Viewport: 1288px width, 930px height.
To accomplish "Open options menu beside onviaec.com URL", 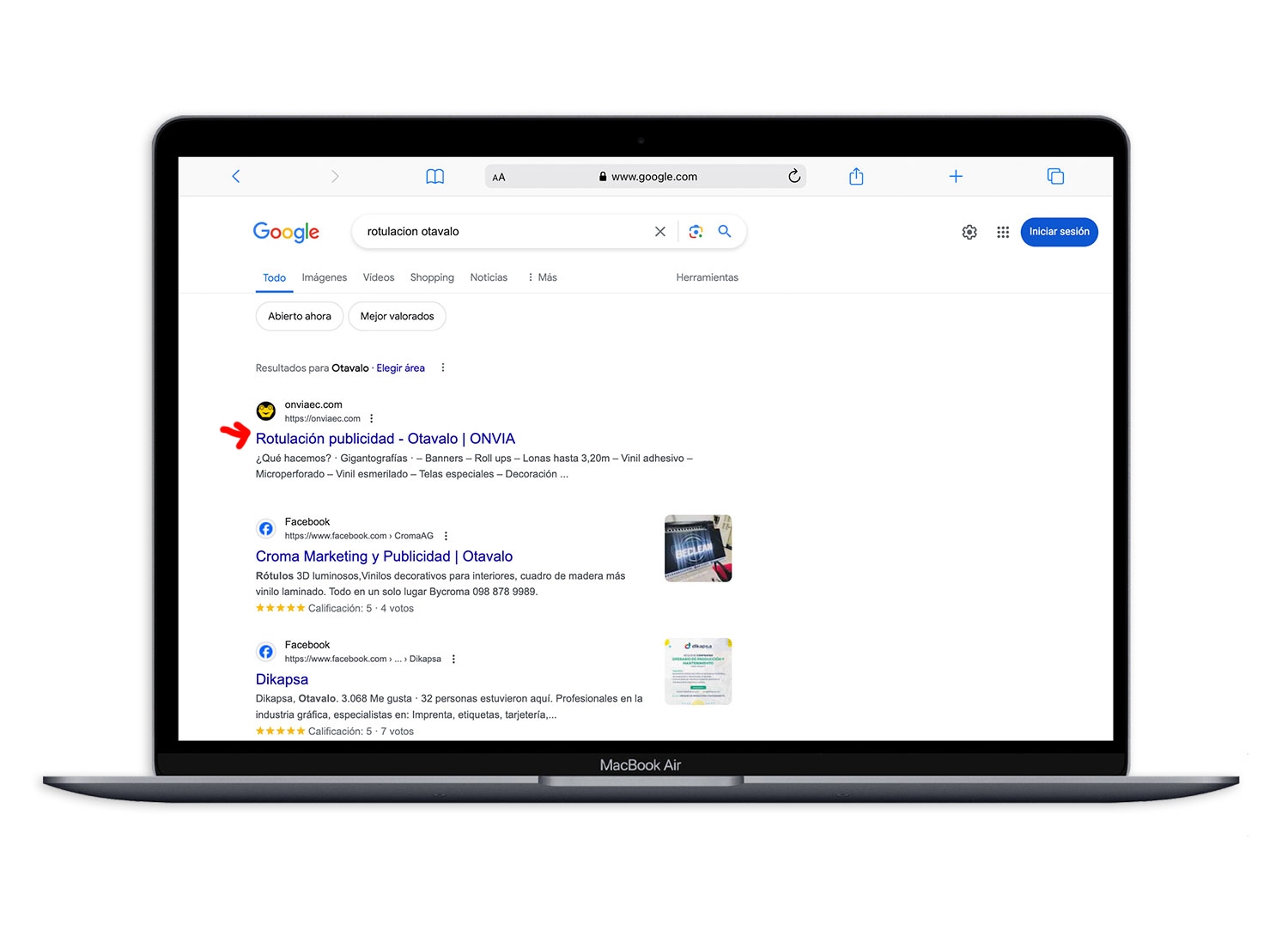I will pos(372,419).
